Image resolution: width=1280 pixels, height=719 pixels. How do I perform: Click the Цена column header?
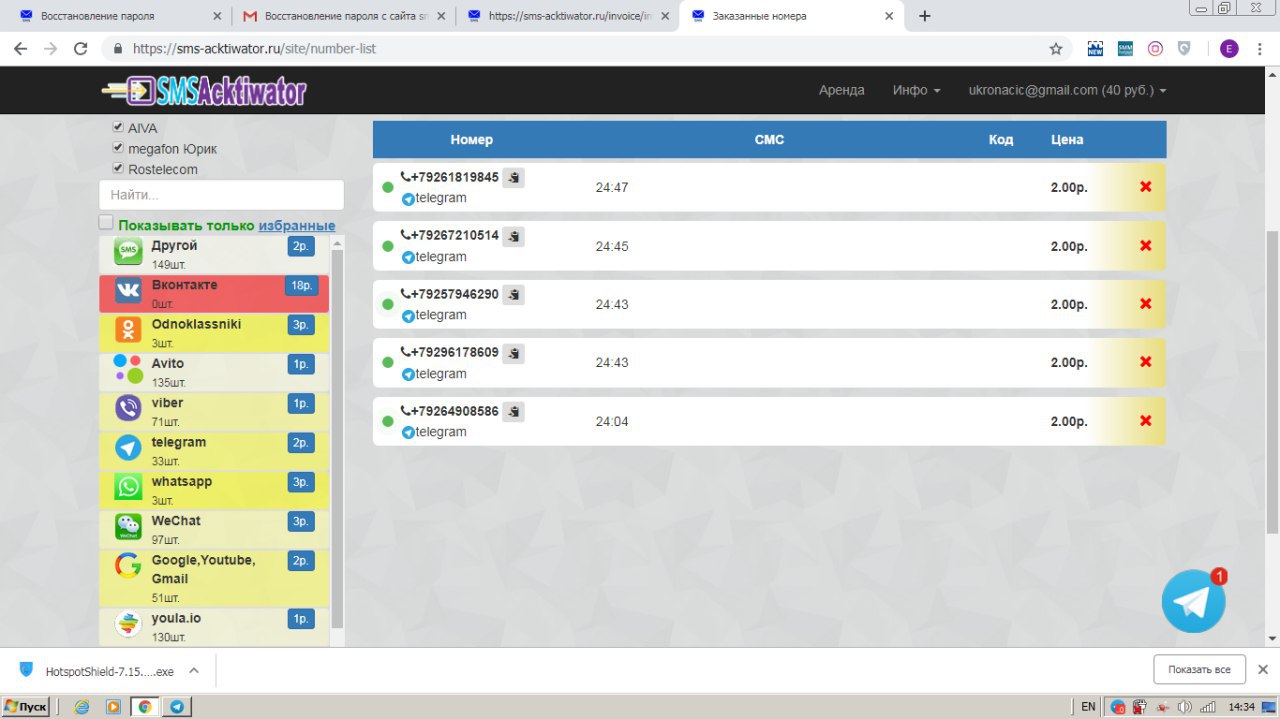coord(1067,139)
